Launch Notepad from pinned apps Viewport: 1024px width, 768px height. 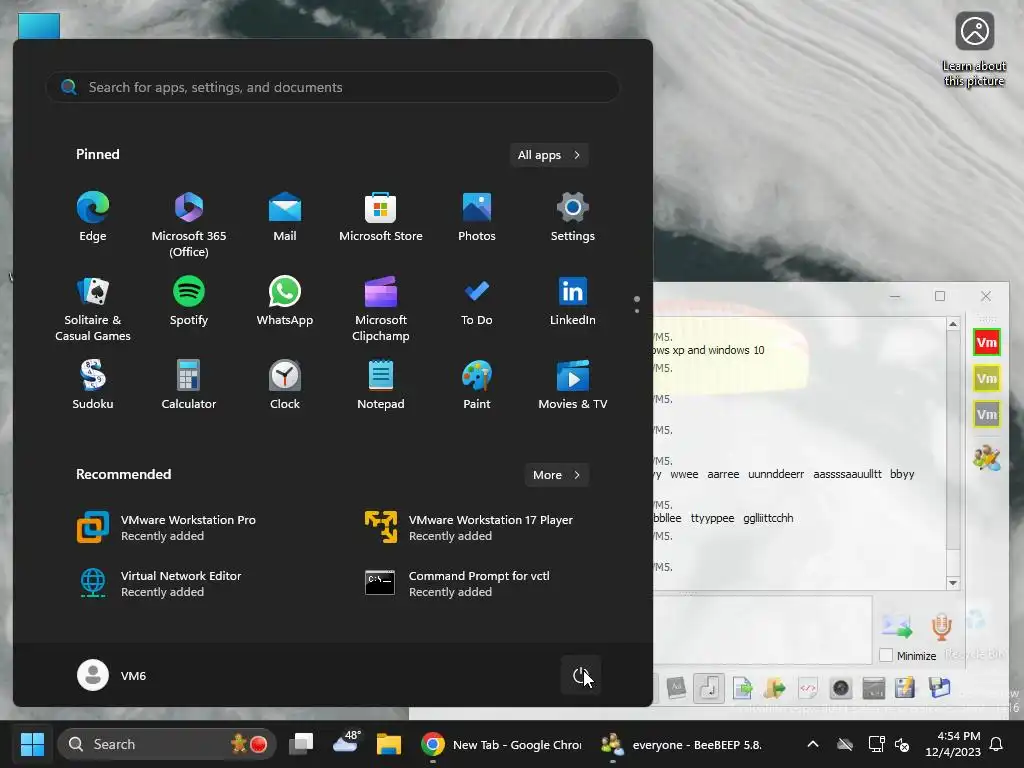tap(381, 385)
